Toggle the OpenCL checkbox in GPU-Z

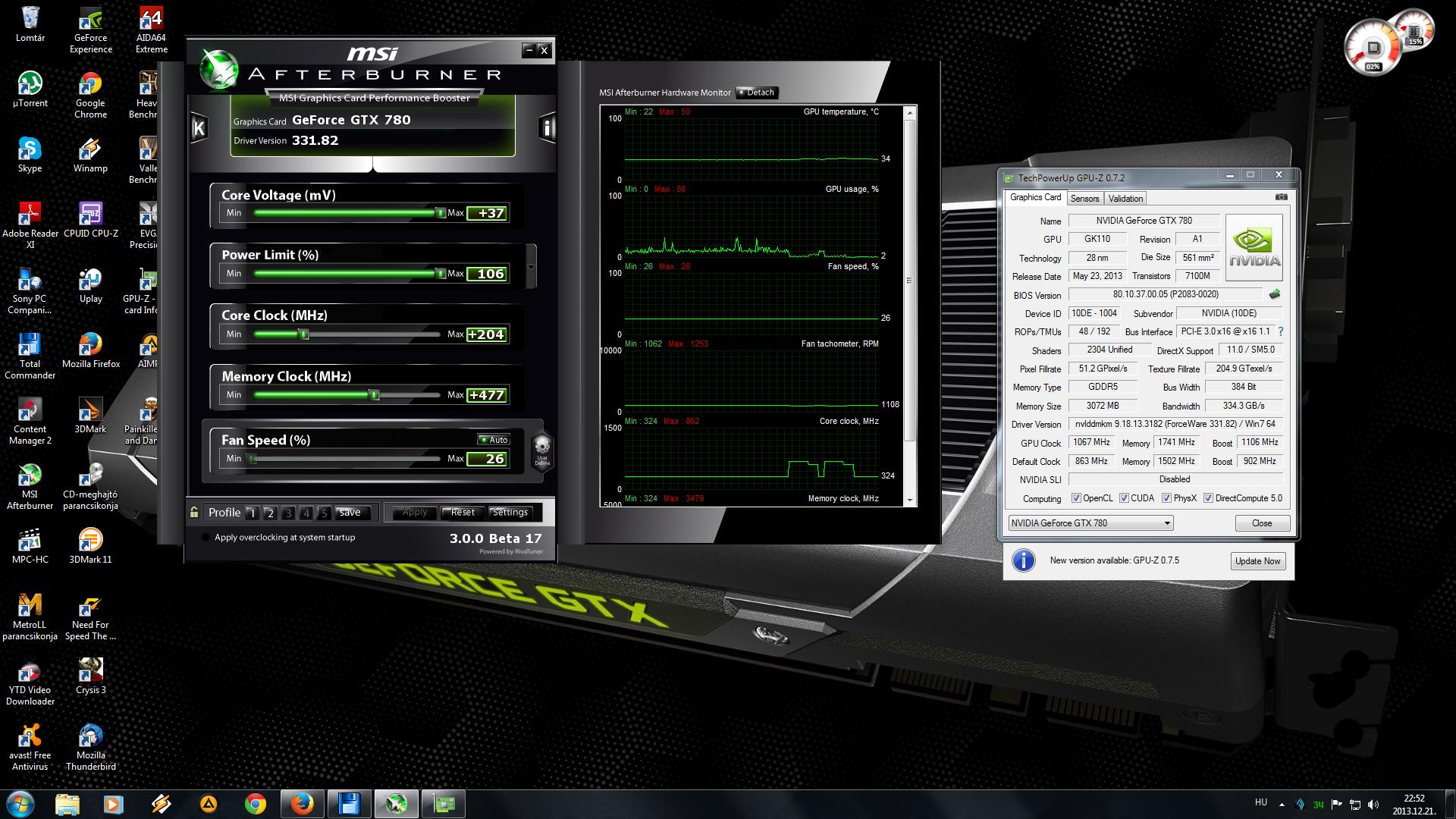click(1076, 498)
